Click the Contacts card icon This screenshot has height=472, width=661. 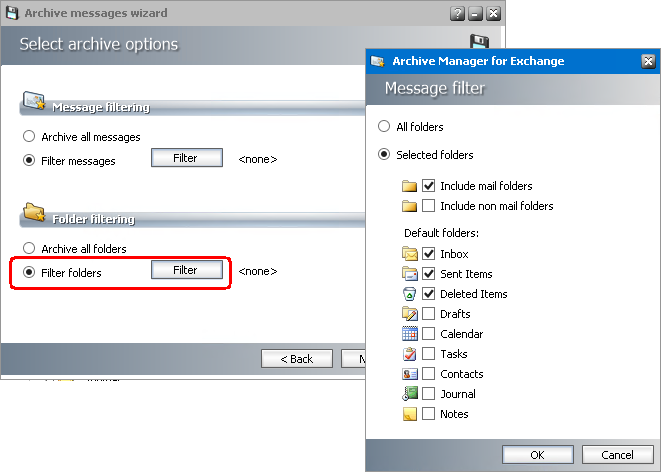(x=410, y=374)
